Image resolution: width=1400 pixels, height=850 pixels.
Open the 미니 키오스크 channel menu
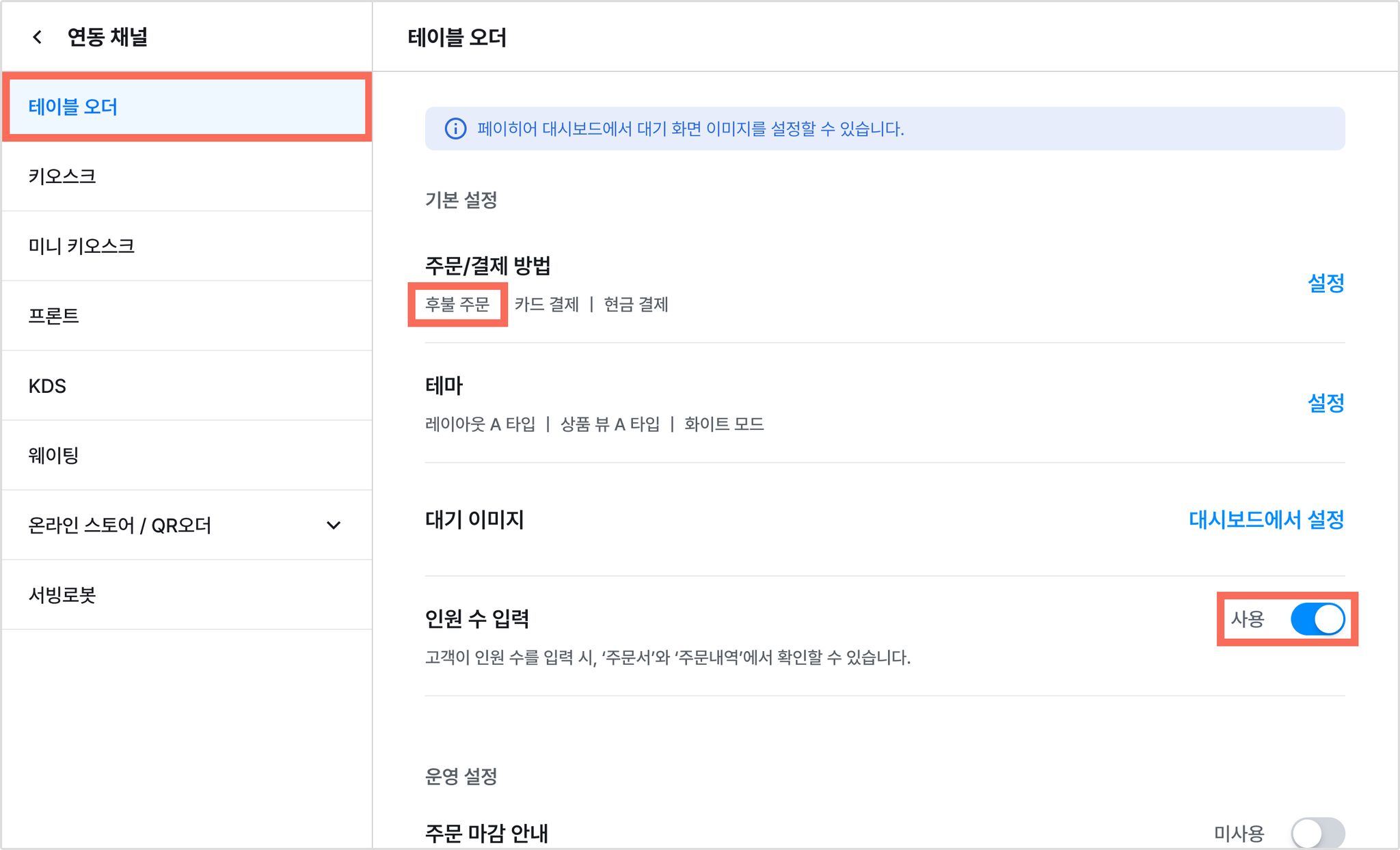point(187,246)
